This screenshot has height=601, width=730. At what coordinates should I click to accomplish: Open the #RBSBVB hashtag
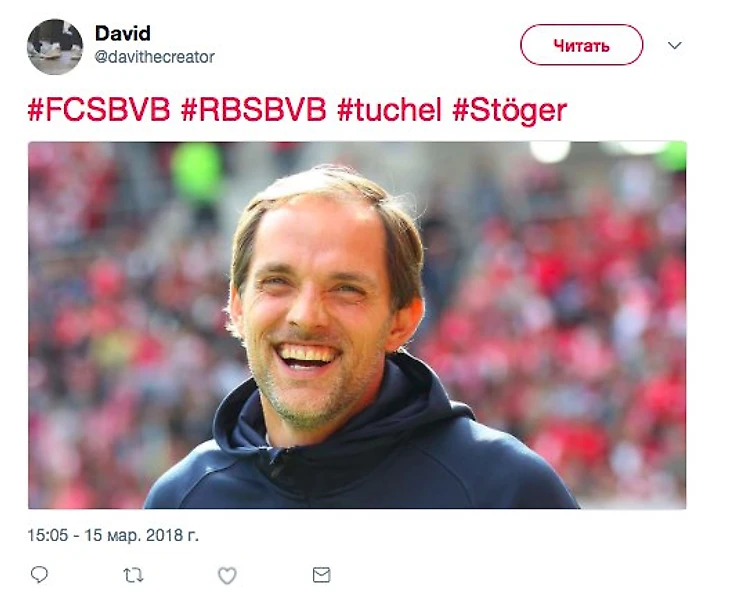tap(253, 110)
